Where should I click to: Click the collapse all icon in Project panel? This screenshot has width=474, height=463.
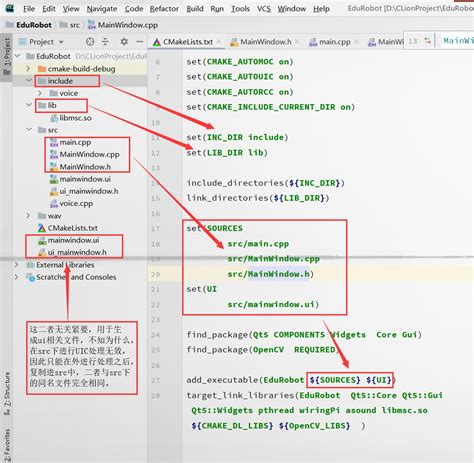[105, 42]
